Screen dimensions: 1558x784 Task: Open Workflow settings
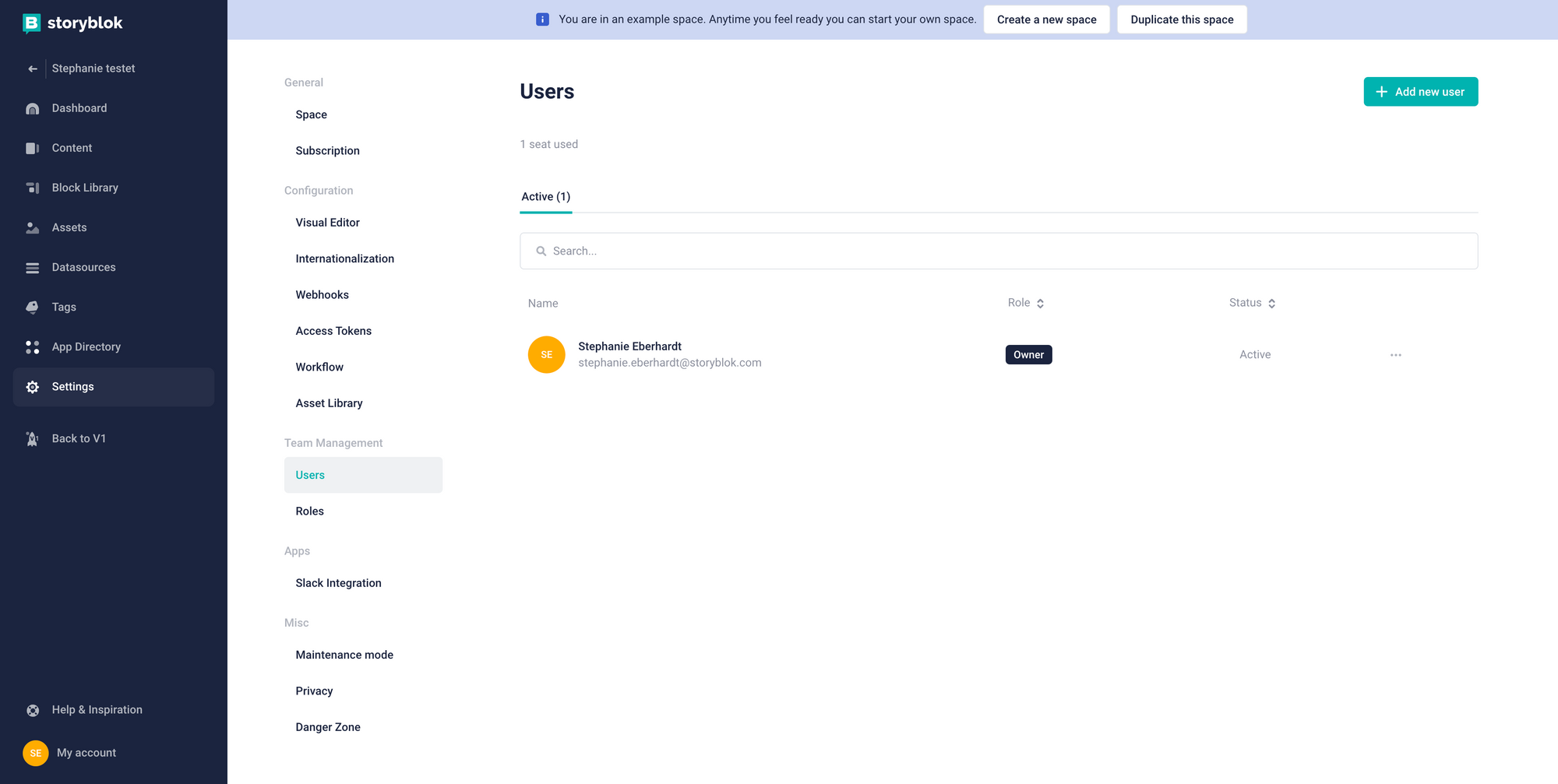(319, 367)
